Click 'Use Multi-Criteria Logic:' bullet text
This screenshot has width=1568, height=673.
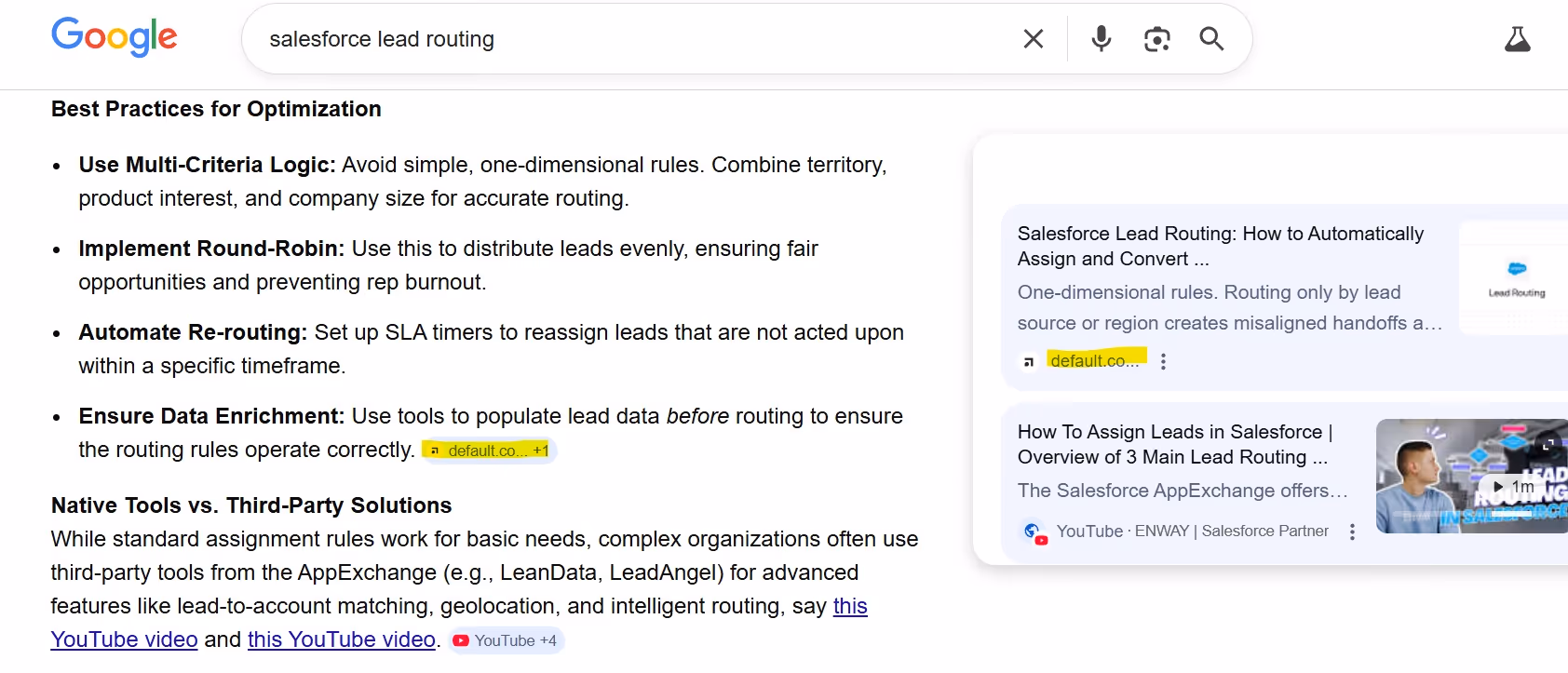[x=207, y=165]
